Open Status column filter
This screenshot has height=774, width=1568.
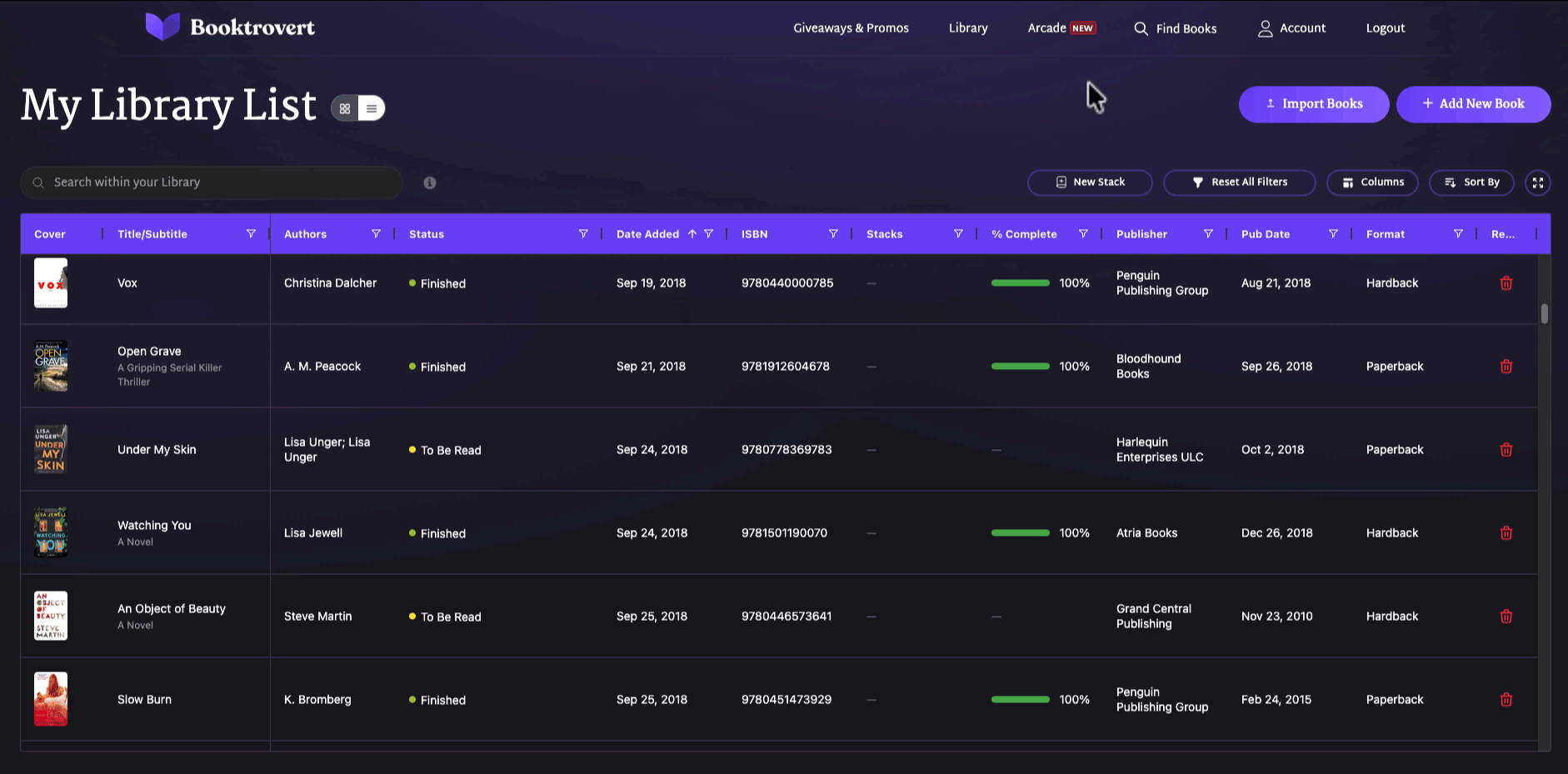pyautogui.click(x=583, y=234)
